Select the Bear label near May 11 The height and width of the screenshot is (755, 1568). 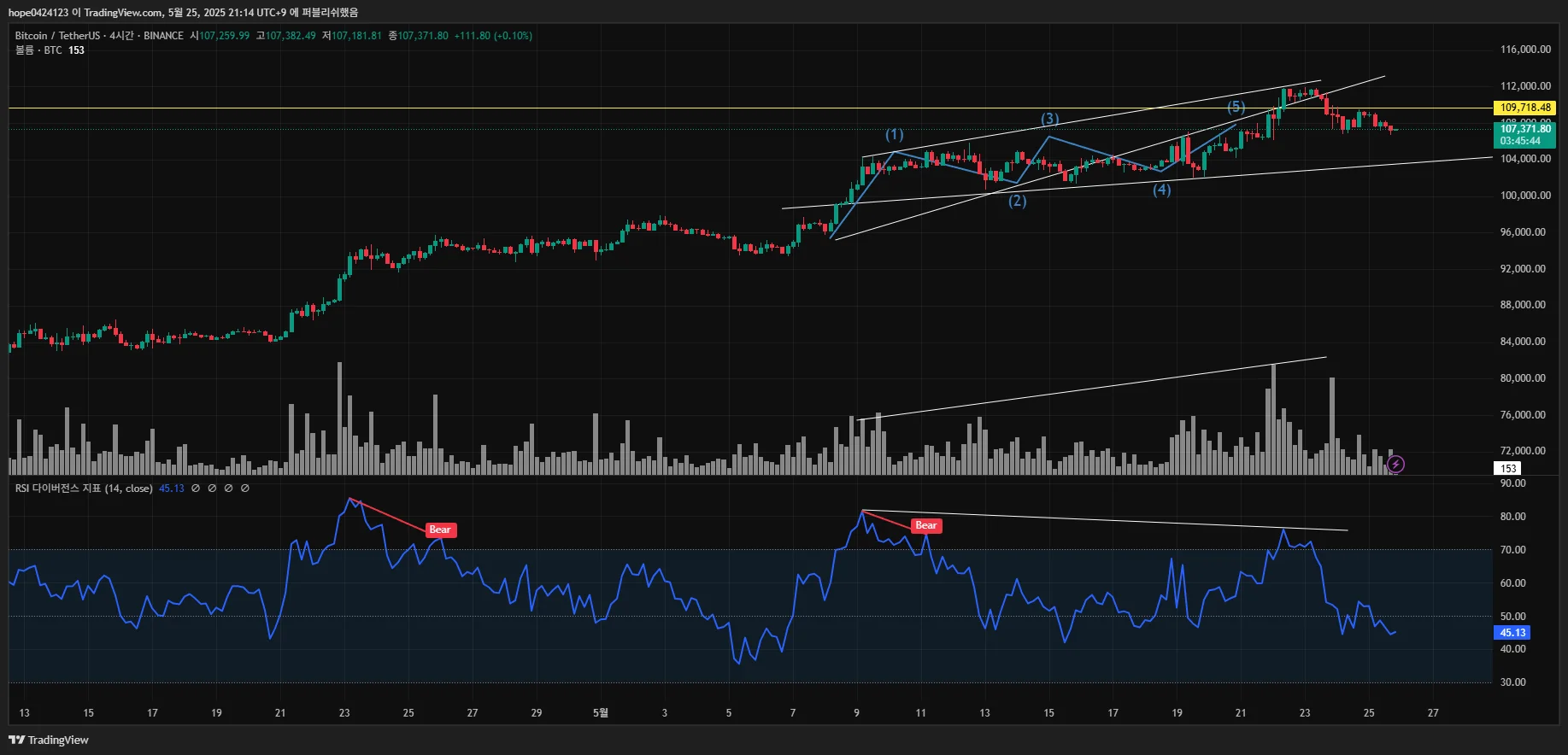(x=926, y=525)
